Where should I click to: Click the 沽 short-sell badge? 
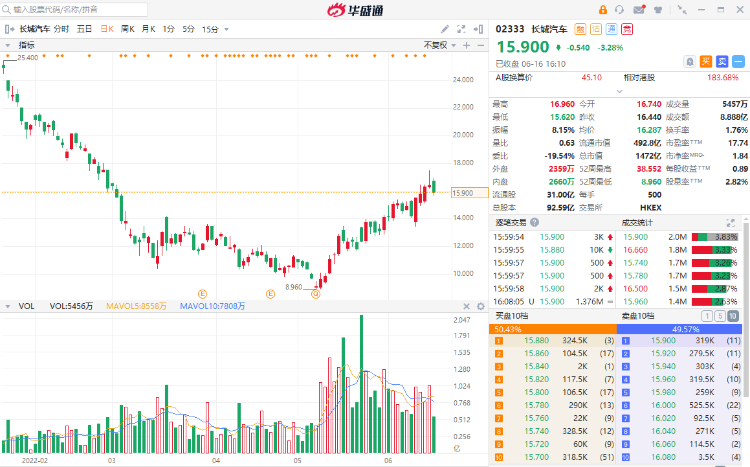pos(596,29)
